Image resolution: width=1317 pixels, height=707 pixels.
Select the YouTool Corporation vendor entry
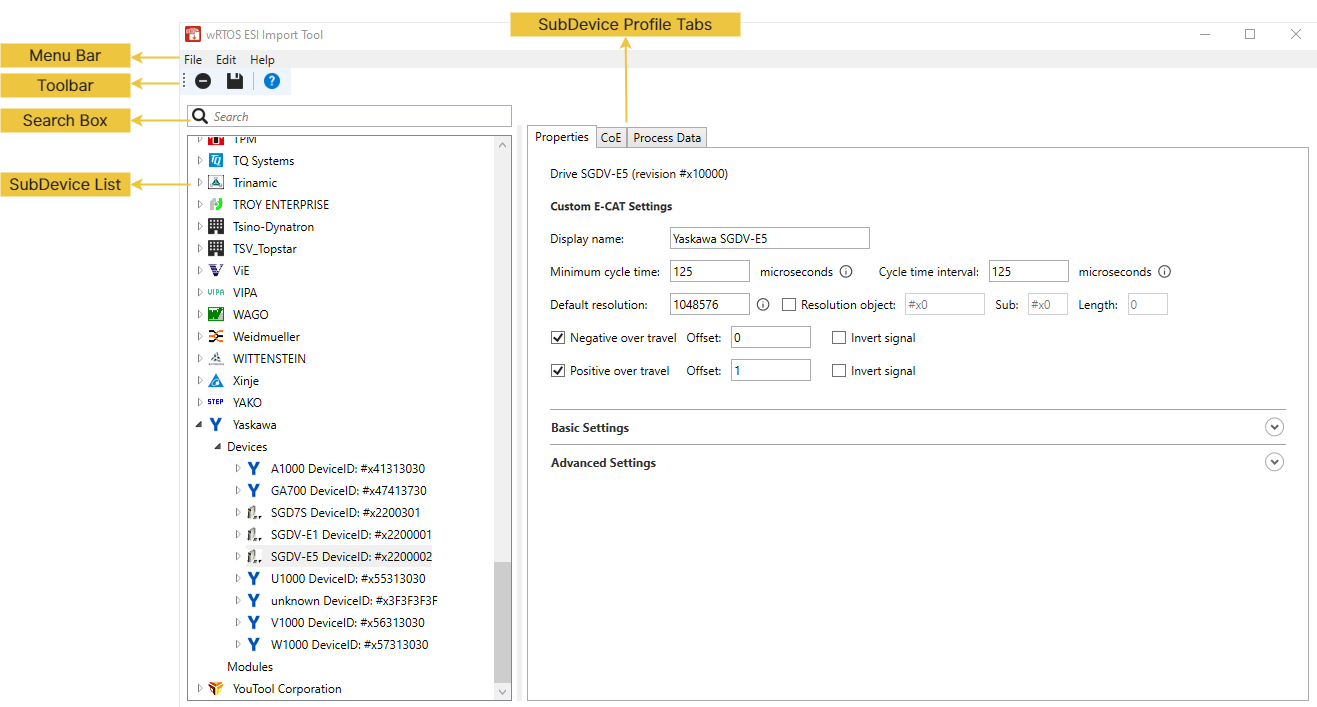pos(287,689)
